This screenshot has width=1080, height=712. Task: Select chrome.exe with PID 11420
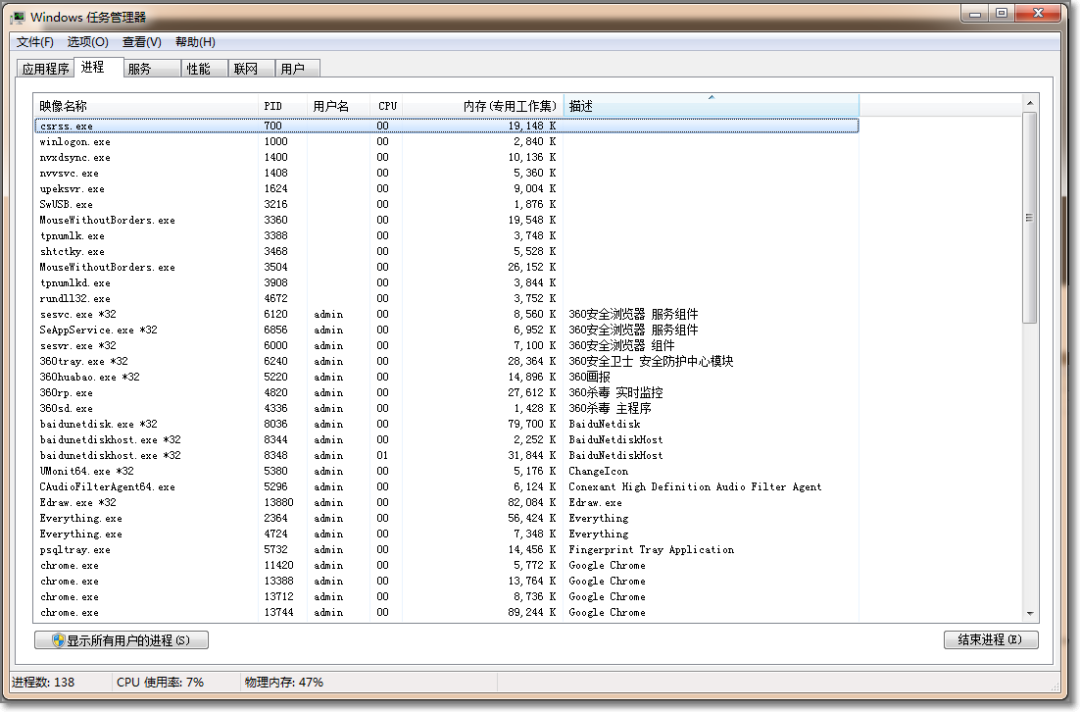pyautogui.click(x=446, y=565)
